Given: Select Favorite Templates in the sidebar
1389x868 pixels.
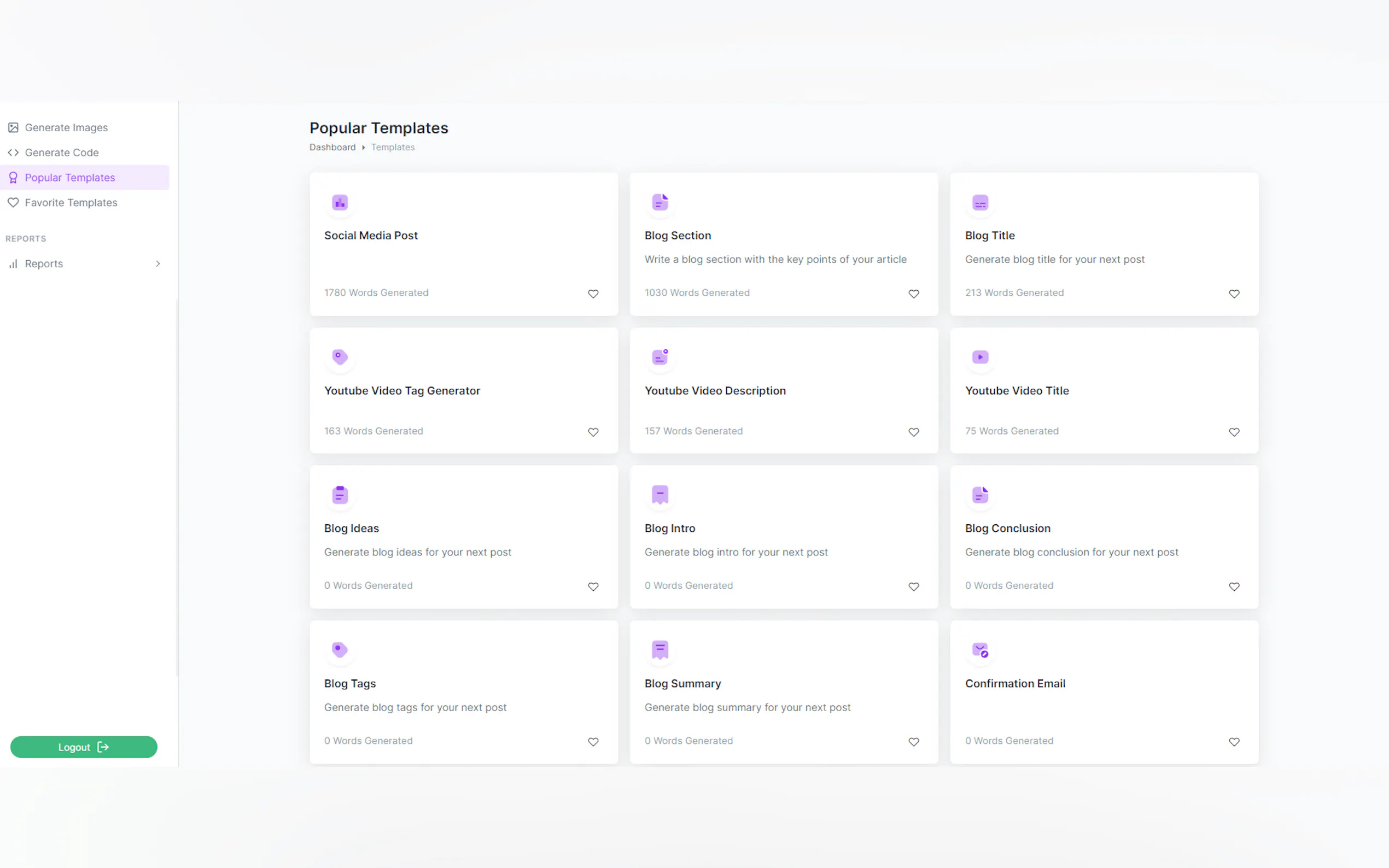Looking at the screenshot, I should click(x=71, y=203).
